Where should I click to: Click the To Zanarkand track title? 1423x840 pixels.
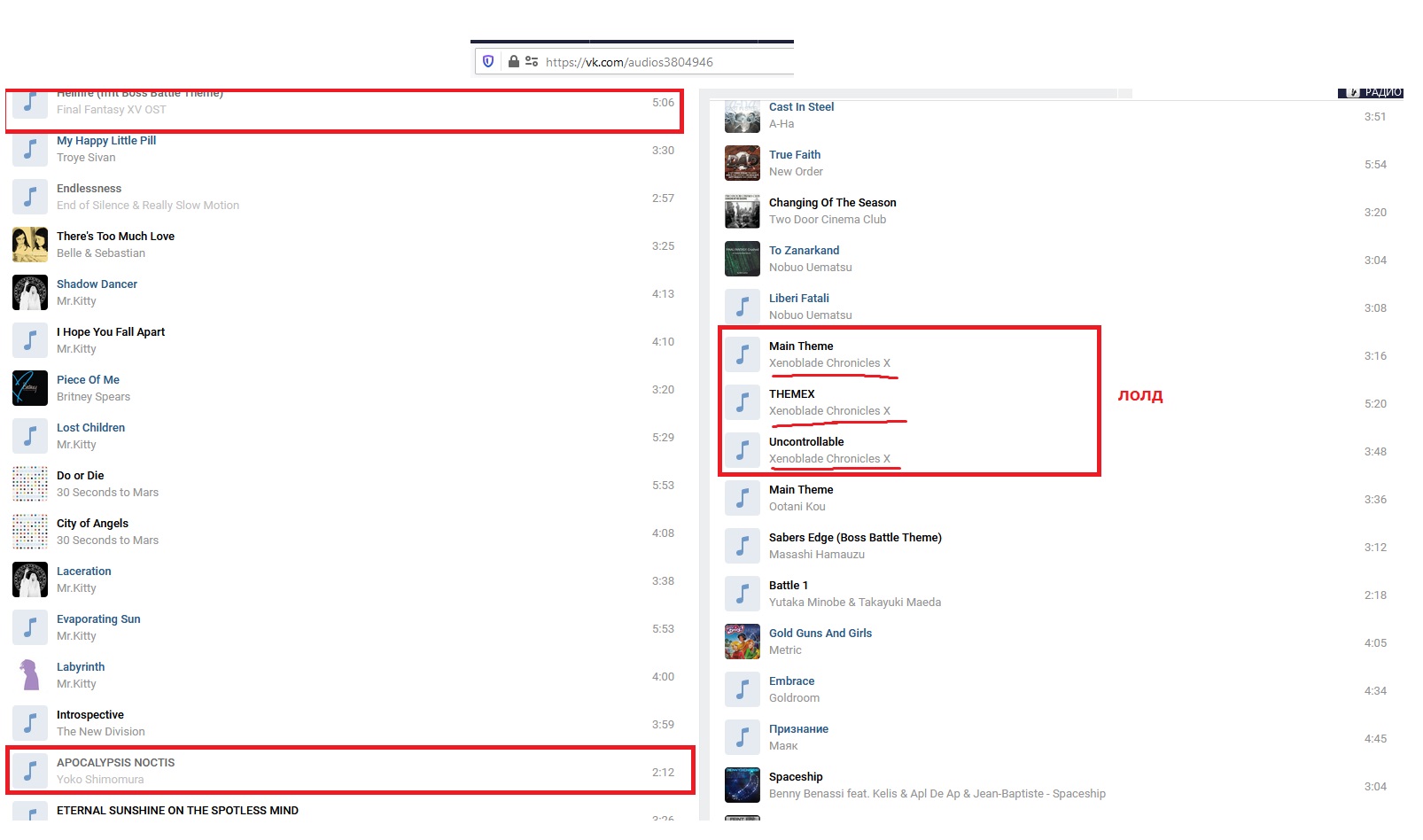point(804,251)
